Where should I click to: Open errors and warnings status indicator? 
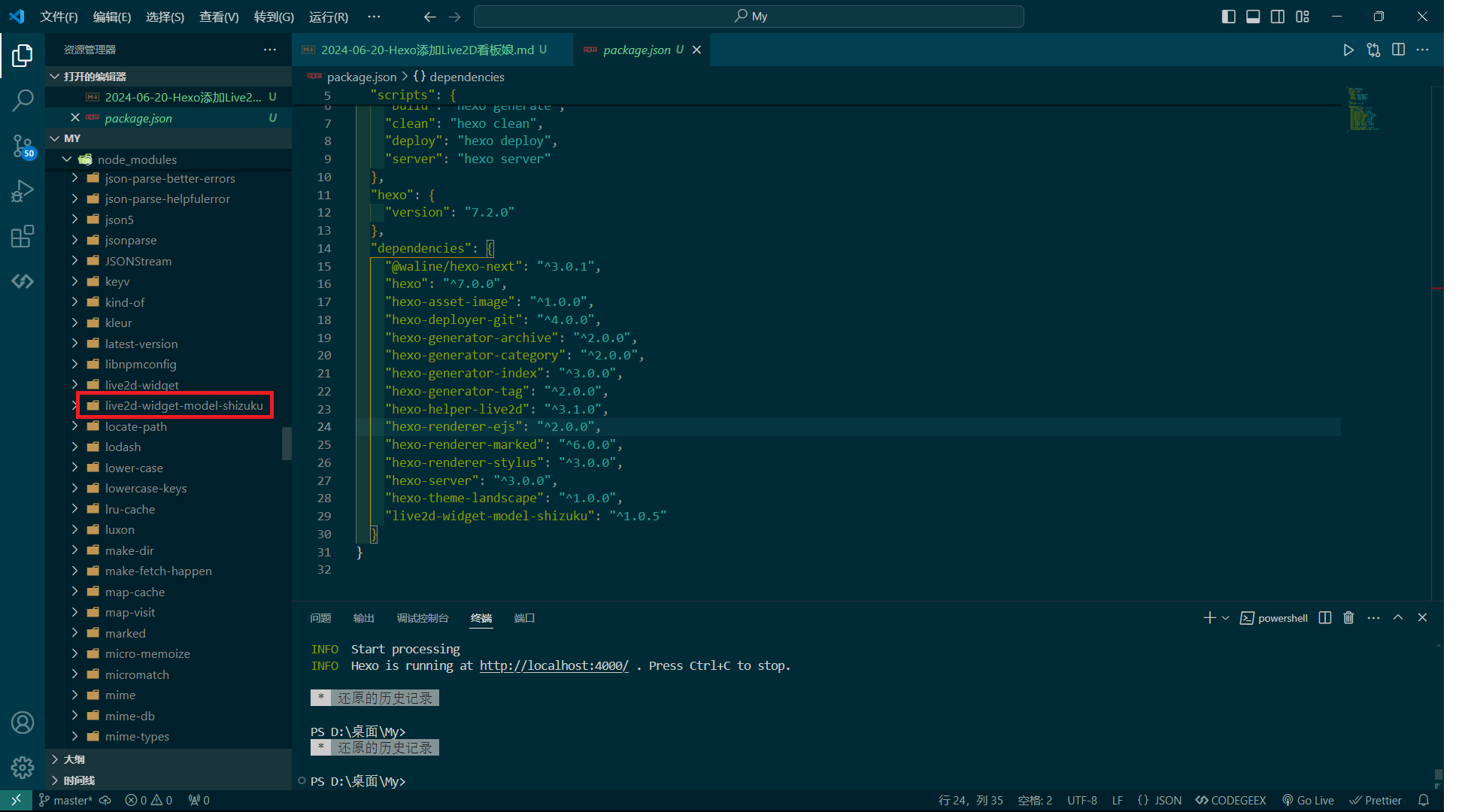pos(148,800)
